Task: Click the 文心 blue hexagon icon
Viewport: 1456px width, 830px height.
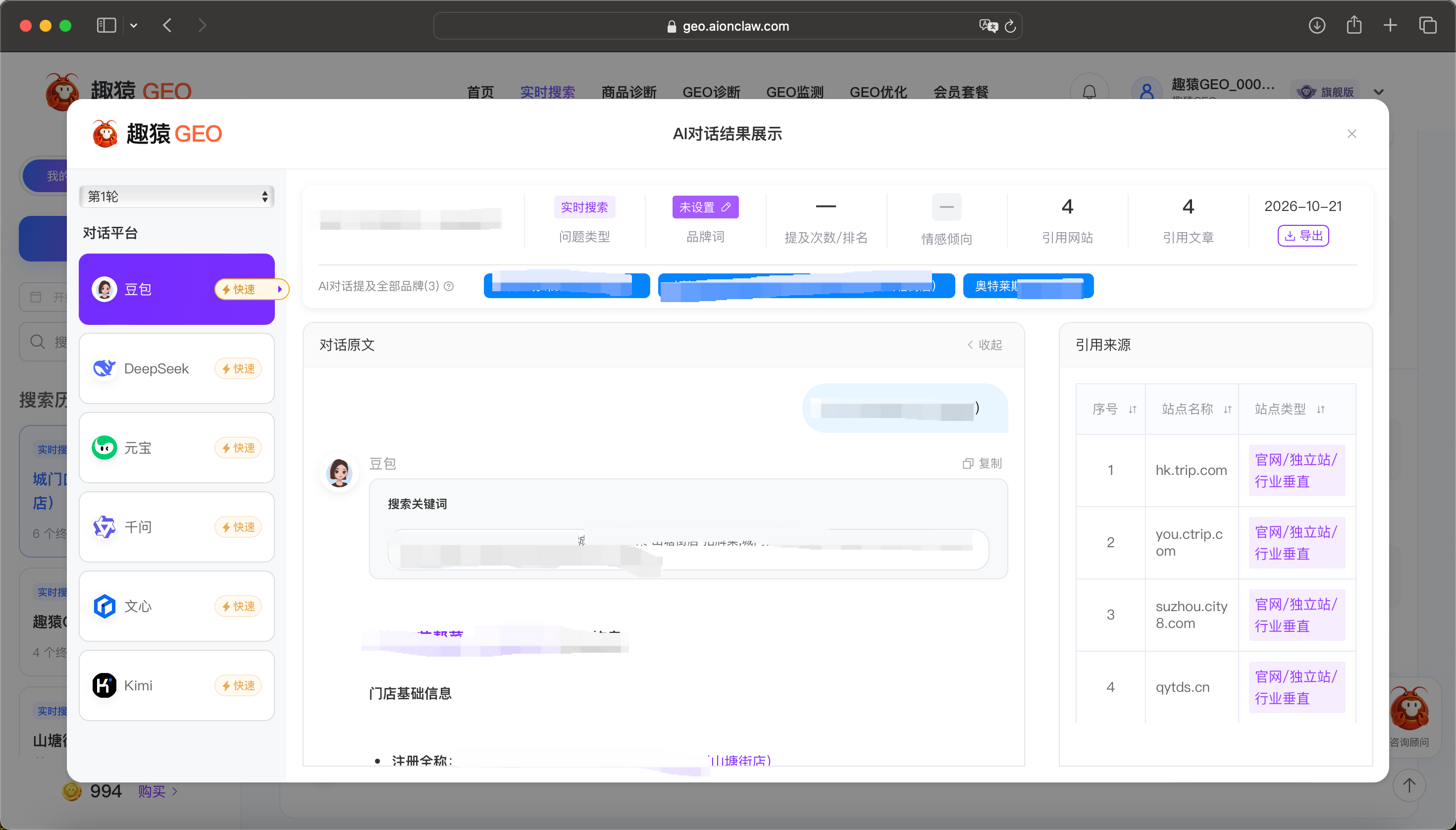Action: (104, 606)
